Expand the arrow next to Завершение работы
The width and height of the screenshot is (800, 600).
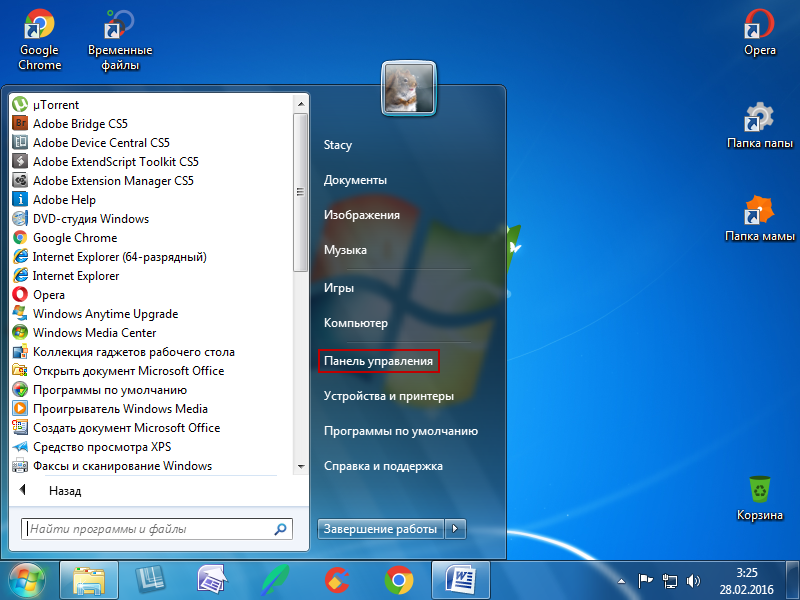tap(455, 529)
